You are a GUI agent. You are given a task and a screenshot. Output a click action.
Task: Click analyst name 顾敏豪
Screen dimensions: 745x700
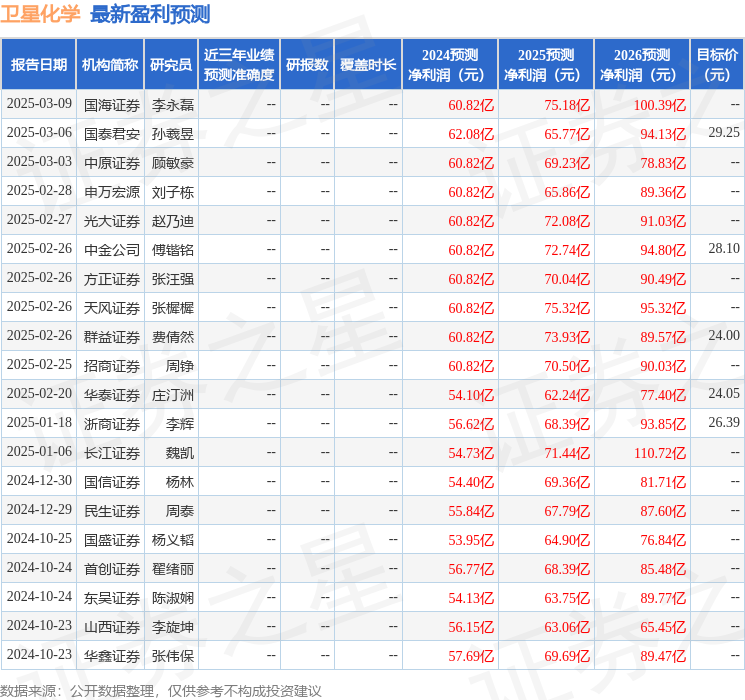tap(173, 163)
